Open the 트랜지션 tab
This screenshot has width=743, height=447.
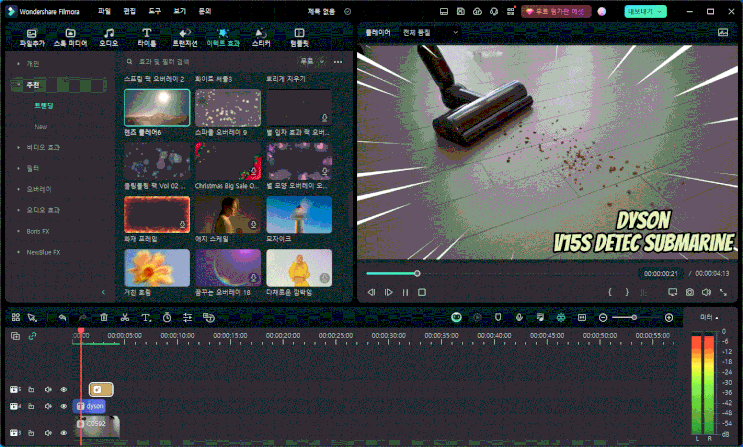click(x=184, y=37)
